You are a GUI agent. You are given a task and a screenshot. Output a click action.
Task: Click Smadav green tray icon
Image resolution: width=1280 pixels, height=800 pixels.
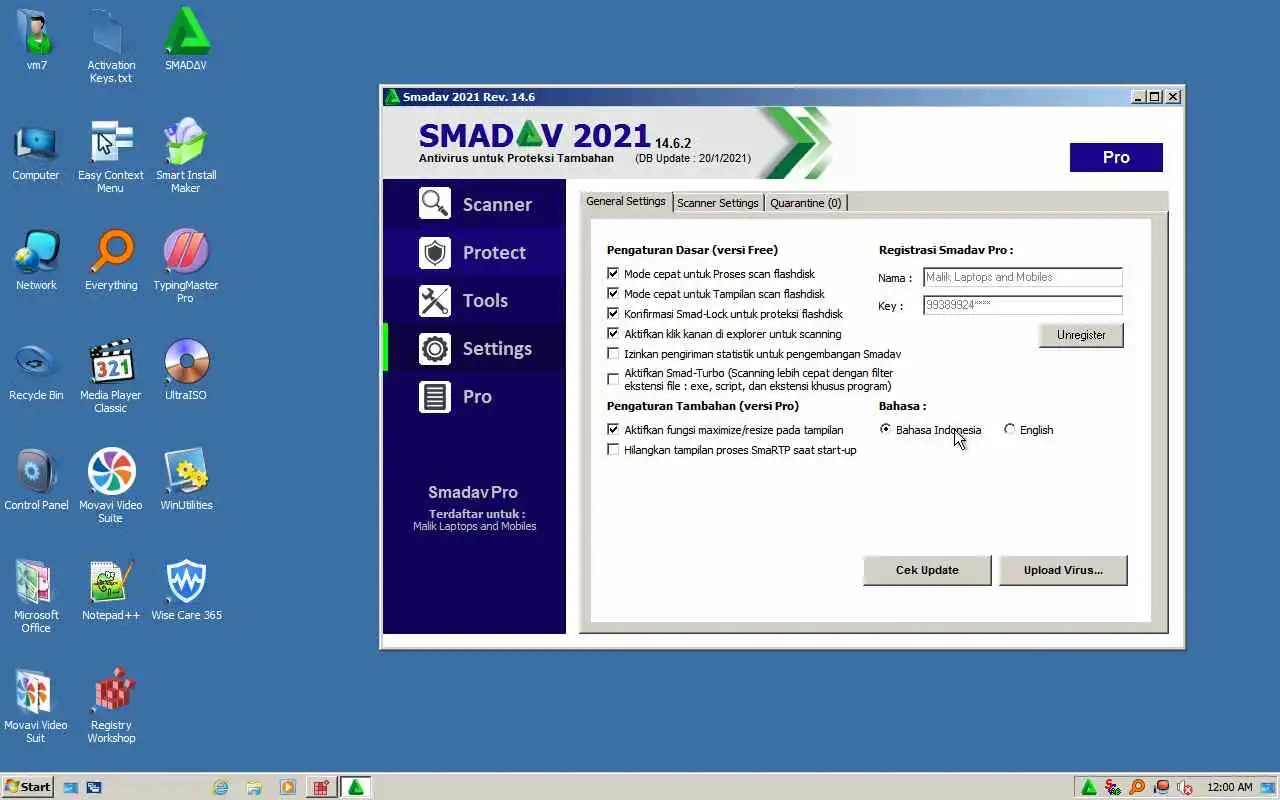click(x=1088, y=787)
